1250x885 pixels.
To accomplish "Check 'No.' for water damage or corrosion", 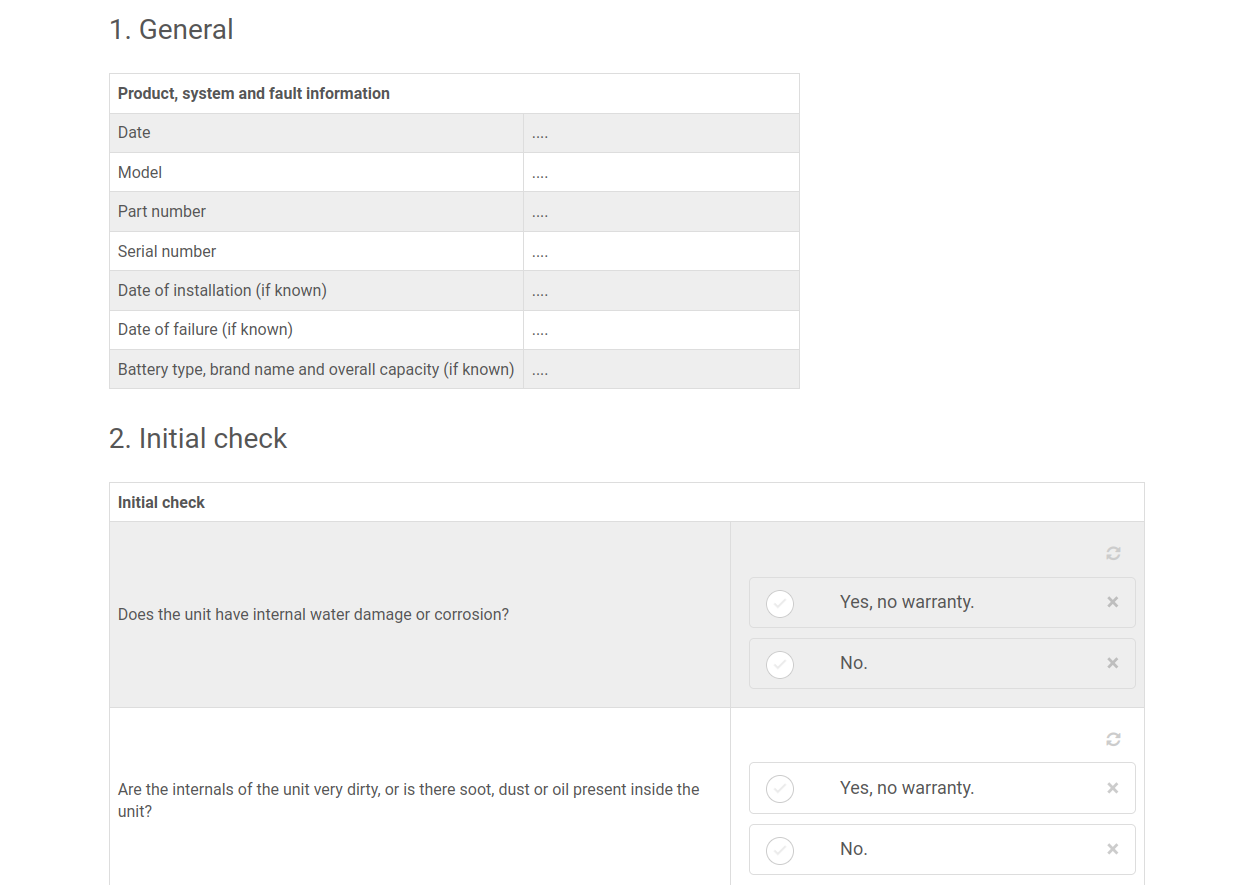I will coord(780,664).
